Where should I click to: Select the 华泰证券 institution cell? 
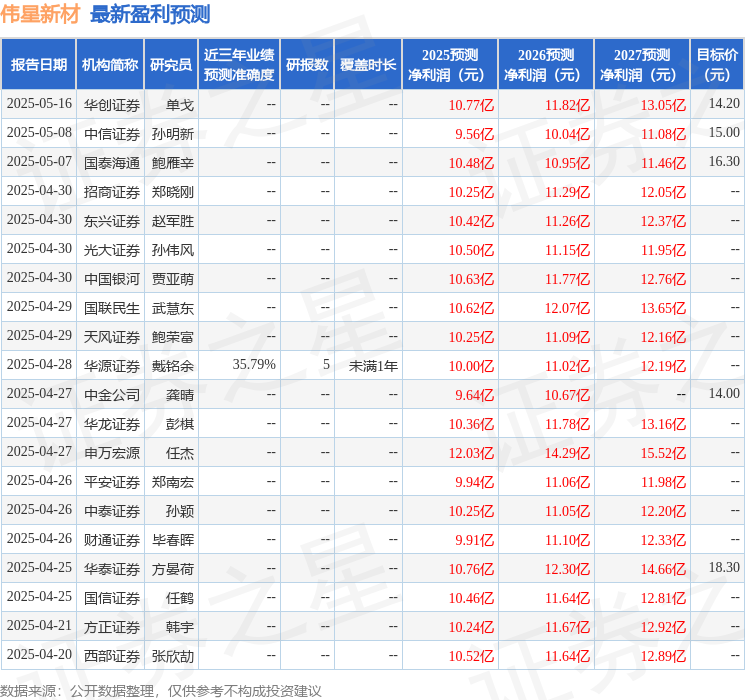(112, 569)
